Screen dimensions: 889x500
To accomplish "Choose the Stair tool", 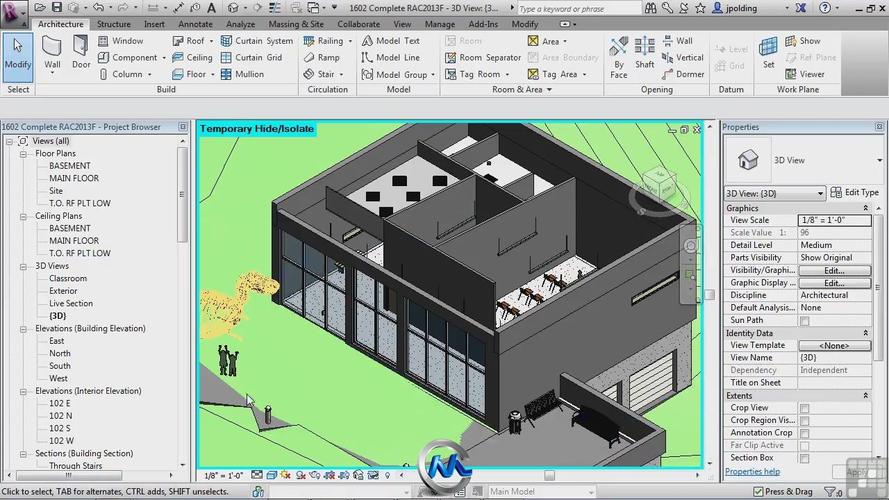I will pyautogui.click(x=319, y=74).
